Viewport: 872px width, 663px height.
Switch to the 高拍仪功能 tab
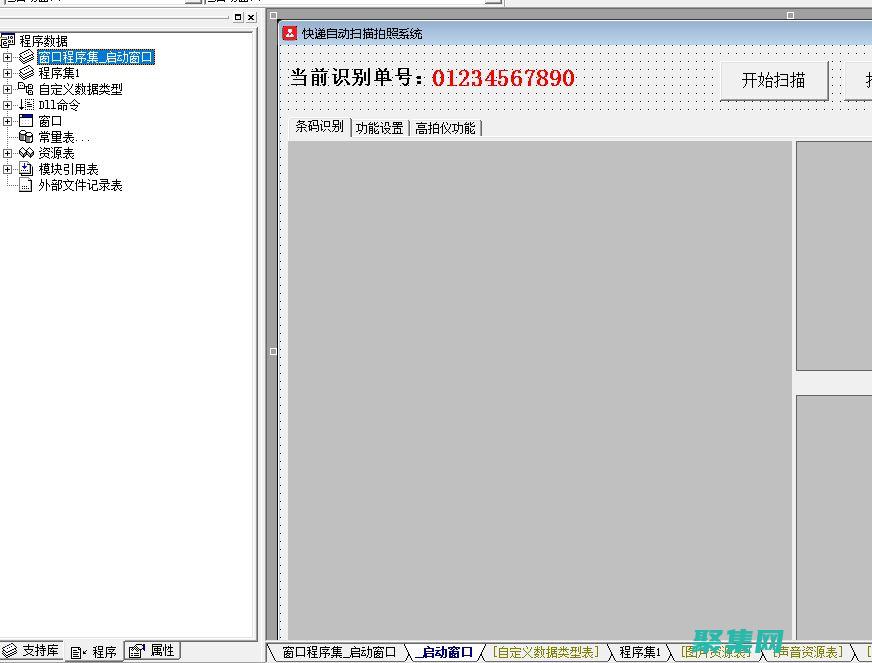445,128
